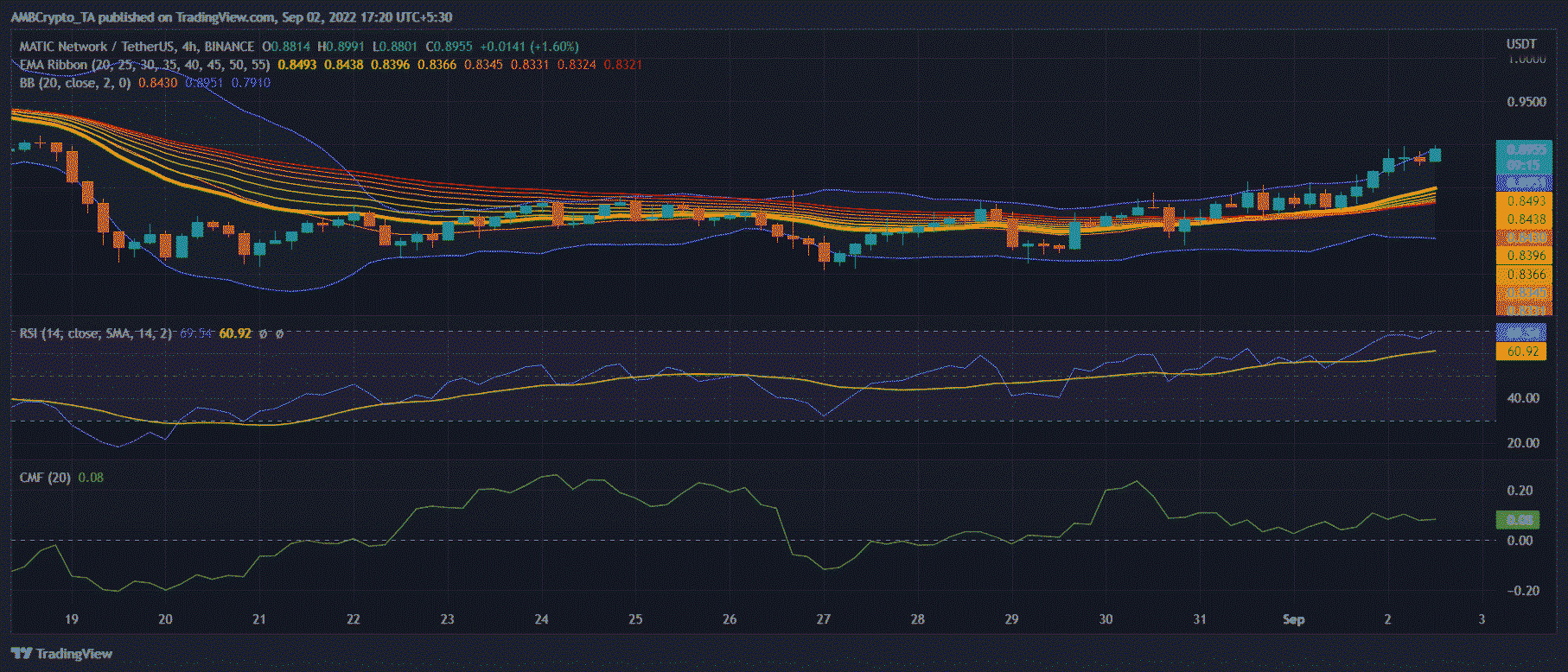Click the orange 60.92 RSI value tag
The width and height of the screenshot is (1568, 672).
click(x=1522, y=352)
